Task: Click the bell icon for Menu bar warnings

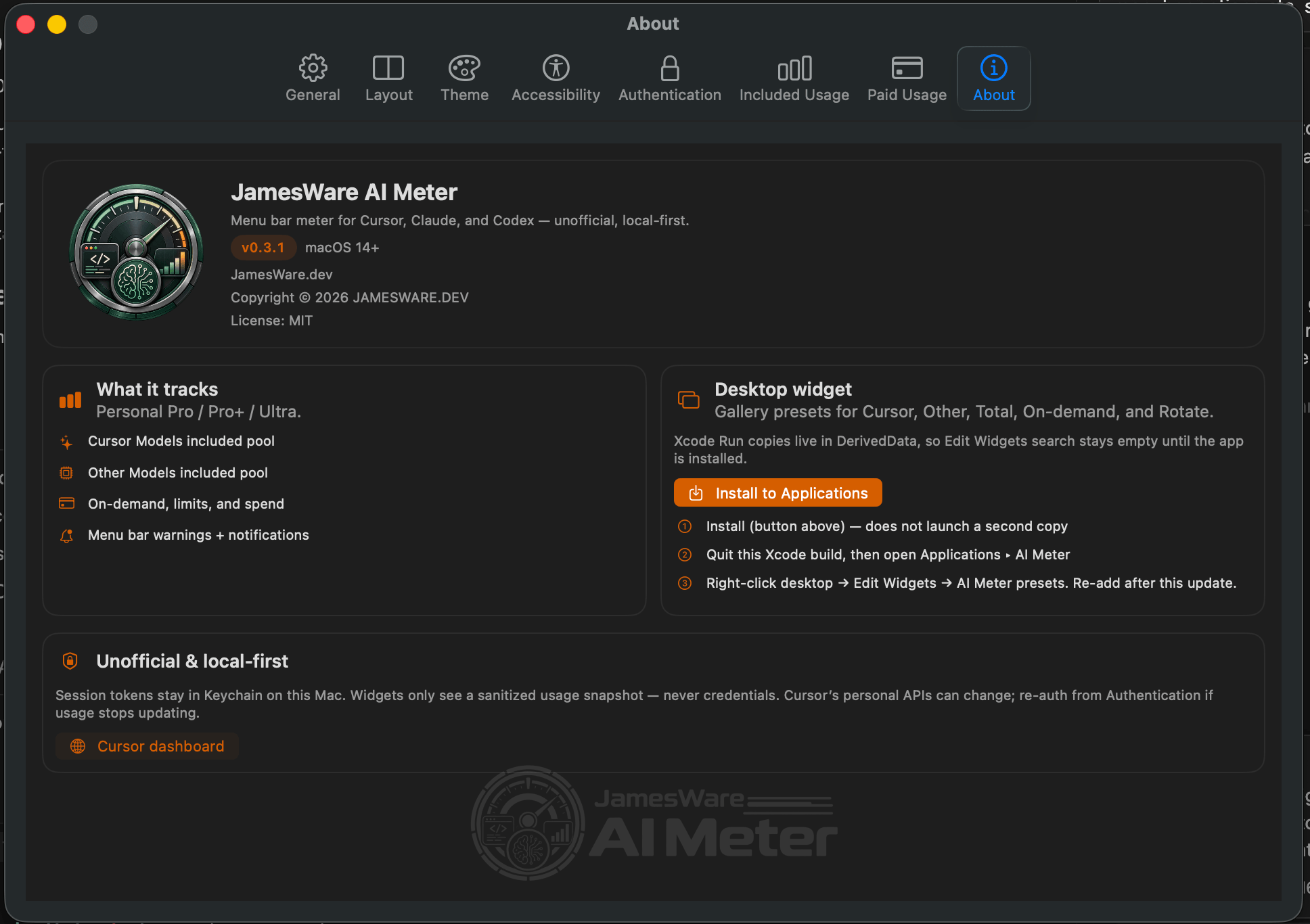Action: pyautogui.click(x=66, y=536)
